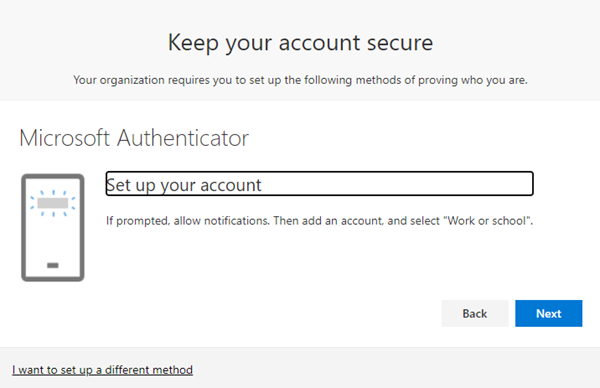Click the "Keep your account secure" title
The image size is (600, 388).
click(x=300, y=42)
